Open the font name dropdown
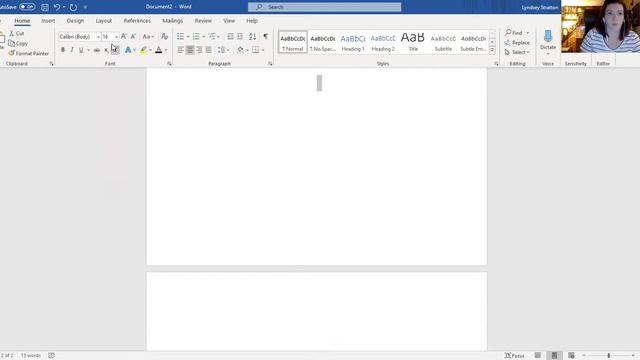Viewport: 640px width, 360px height. pyautogui.click(x=98, y=37)
